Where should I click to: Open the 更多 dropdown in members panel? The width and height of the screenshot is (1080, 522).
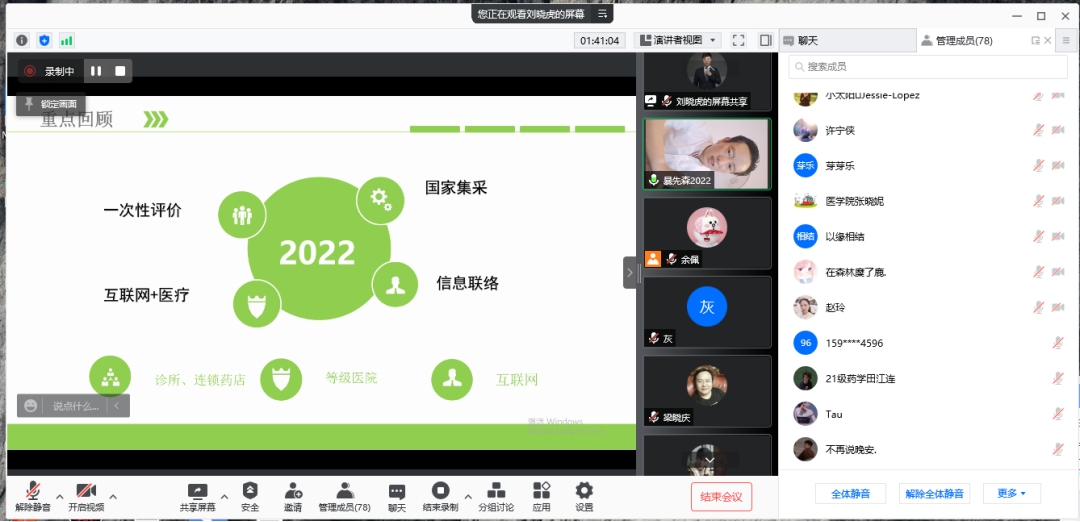[x=1012, y=494]
